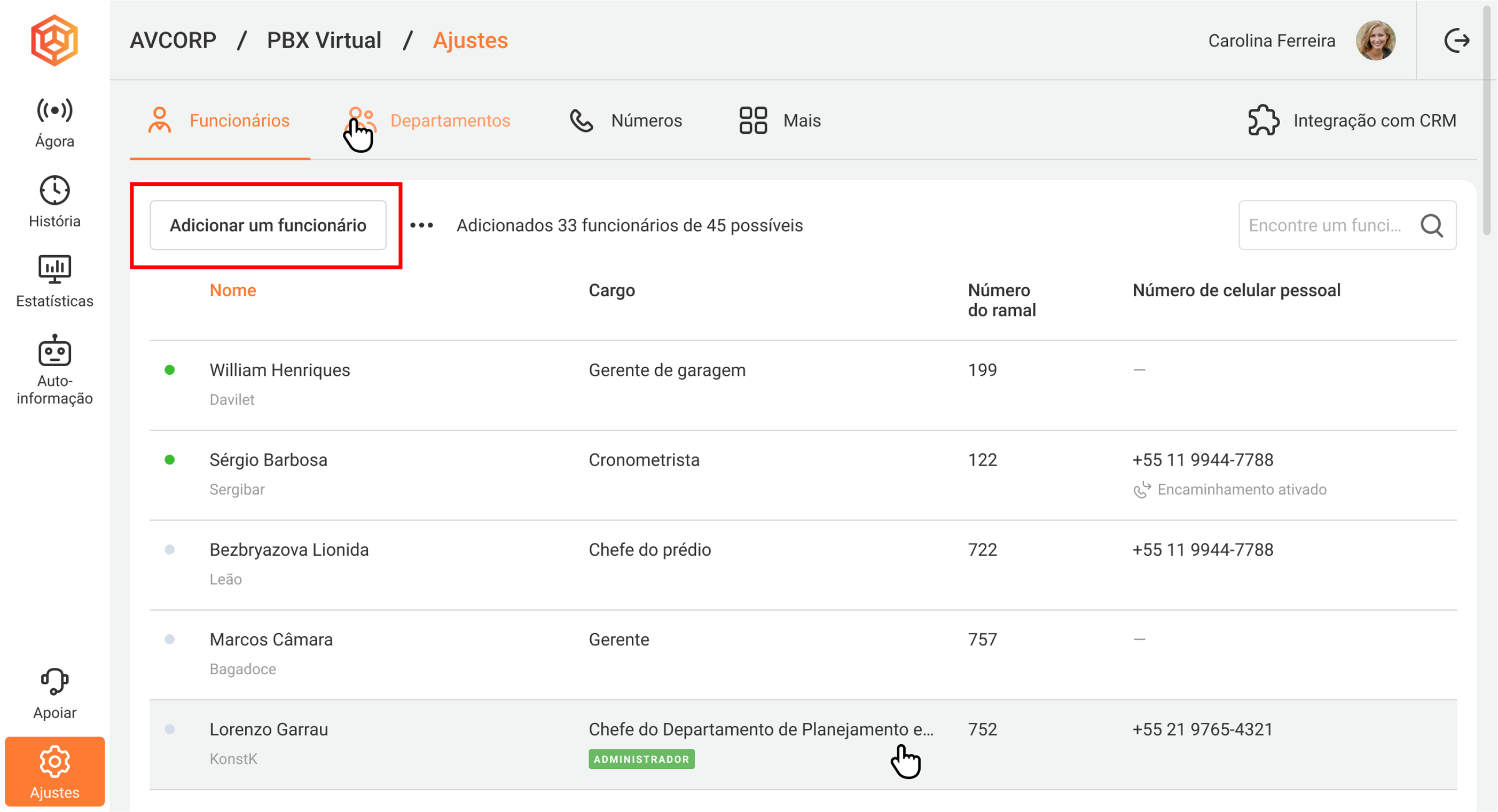The height and width of the screenshot is (812, 1498).
Task: Click the search magnifier icon
Action: [x=1432, y=225]
